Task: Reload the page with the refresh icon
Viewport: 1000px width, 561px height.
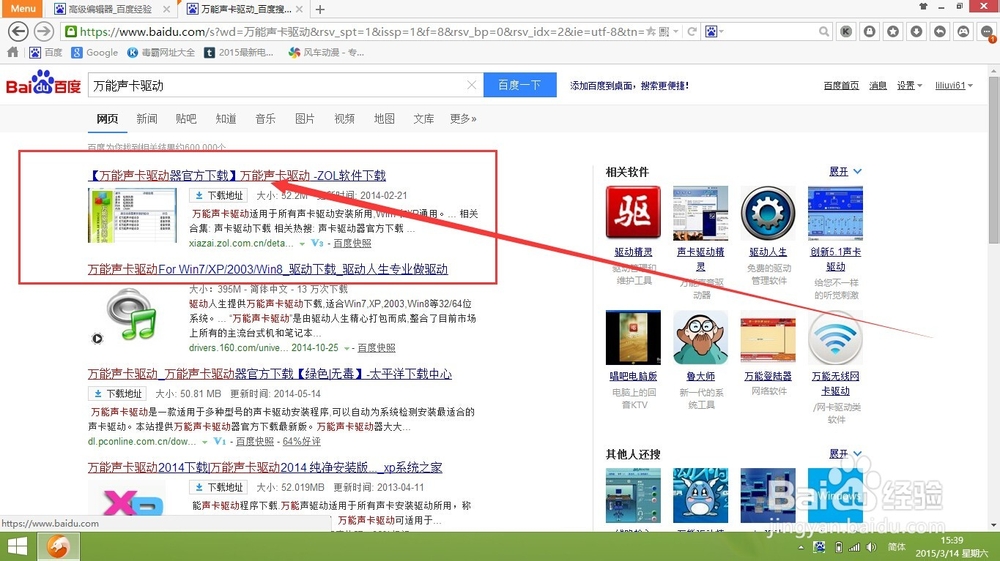Action: (692, 31)
